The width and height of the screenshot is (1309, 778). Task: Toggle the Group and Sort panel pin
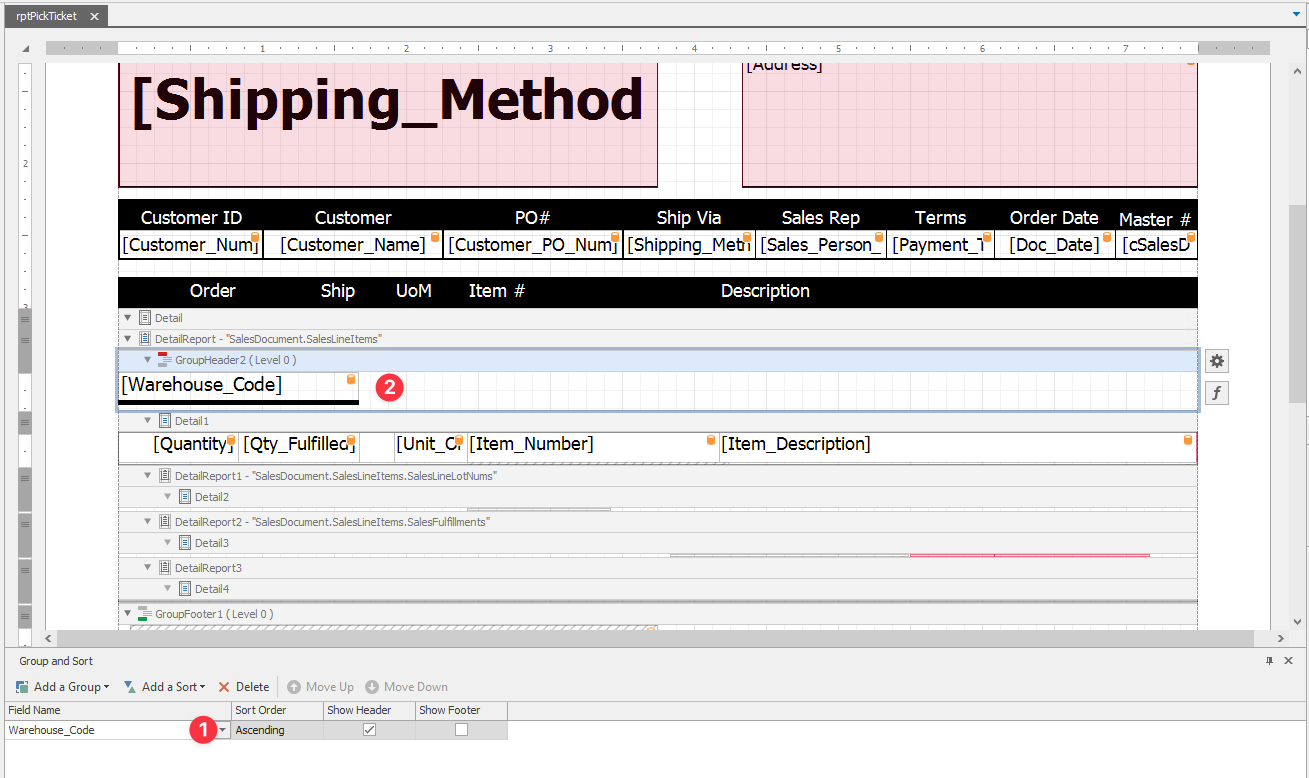coord(1269,660)
